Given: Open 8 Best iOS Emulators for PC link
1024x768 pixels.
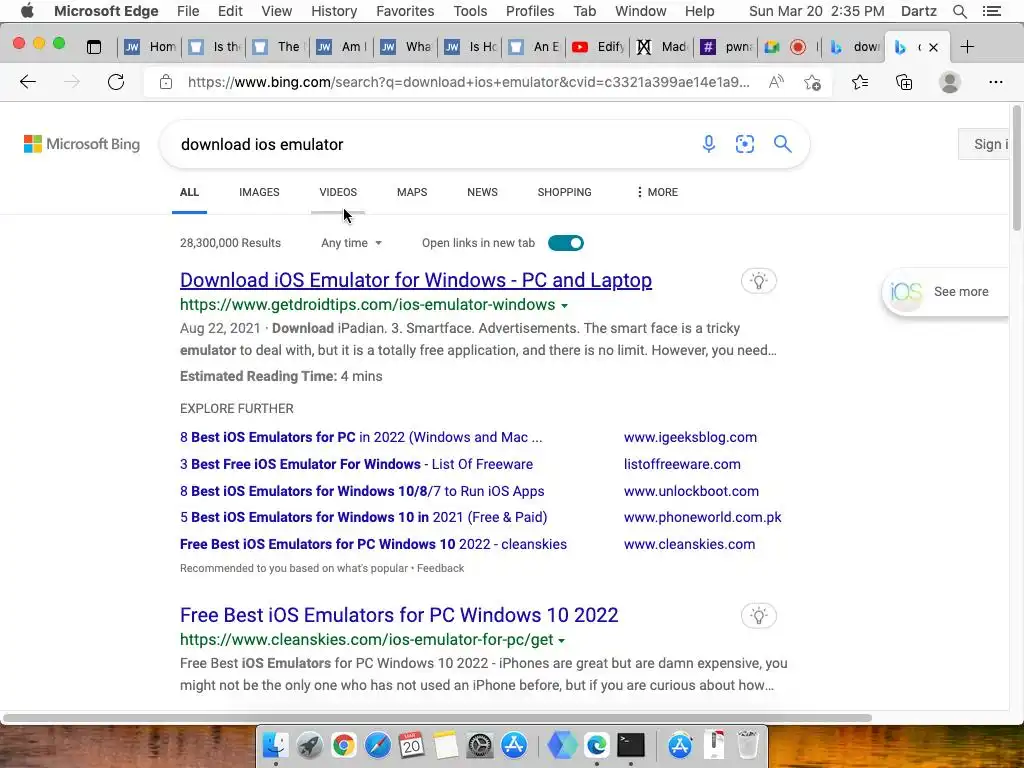Looking at the screenshot, I should point(361,437).
